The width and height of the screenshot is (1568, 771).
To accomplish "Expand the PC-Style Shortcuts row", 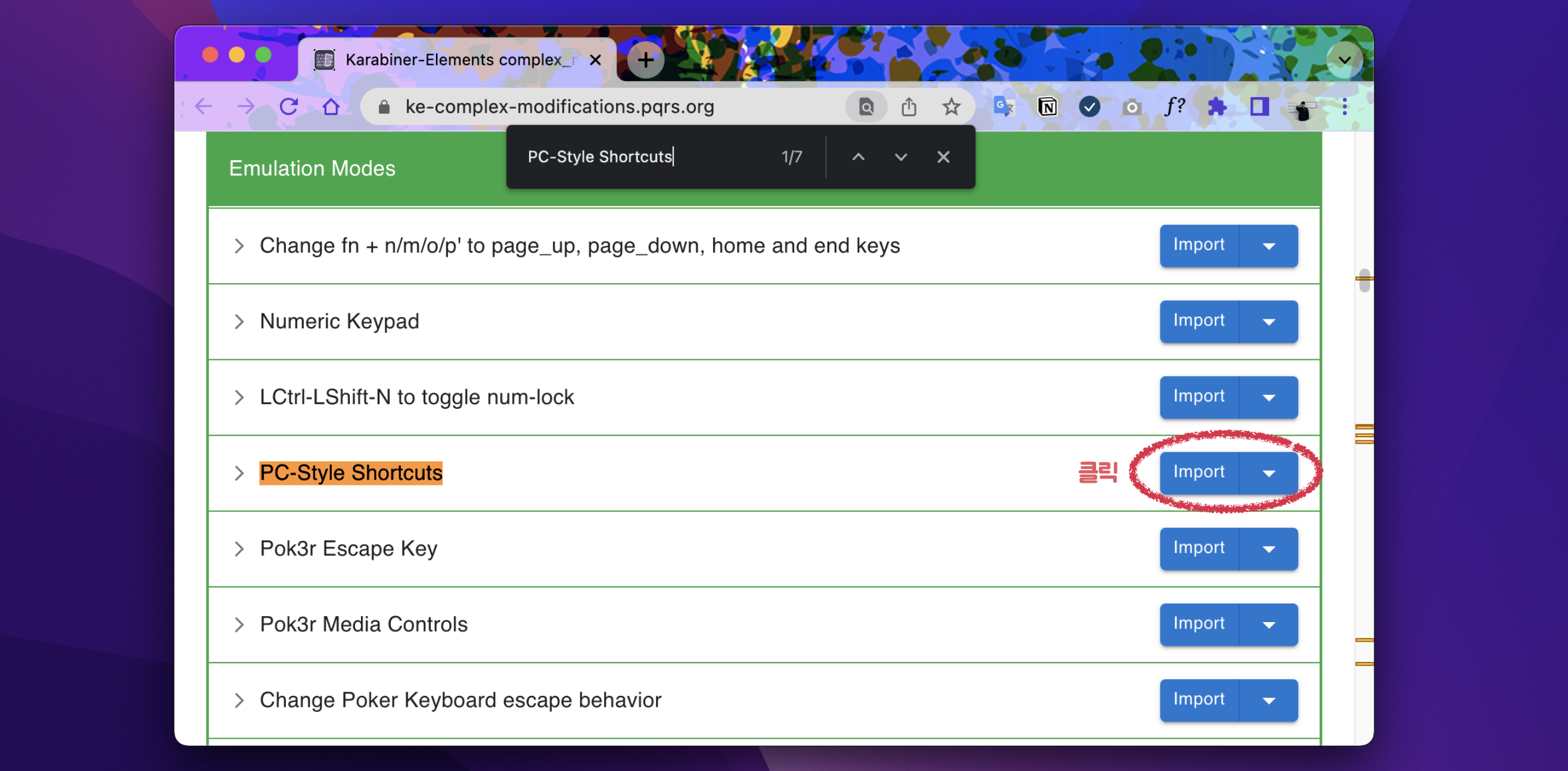I will click(239, 473).
